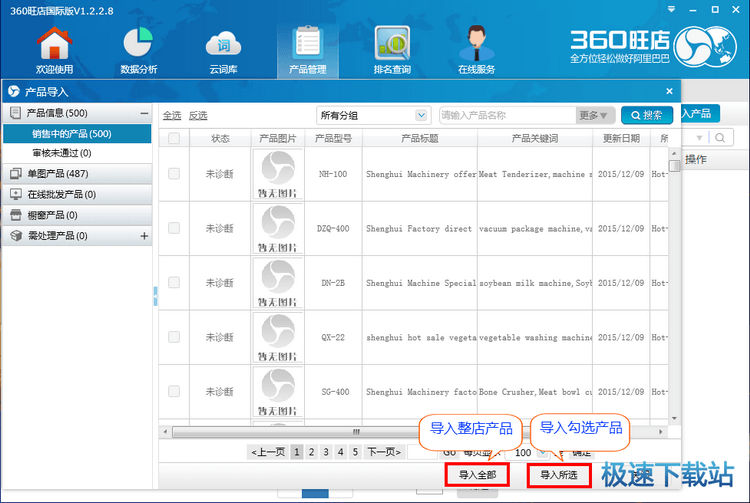The width and height of the screenshot is (750, 503).
Task: Click QX-22 product image thumbnail
Action: pos(278,338)
